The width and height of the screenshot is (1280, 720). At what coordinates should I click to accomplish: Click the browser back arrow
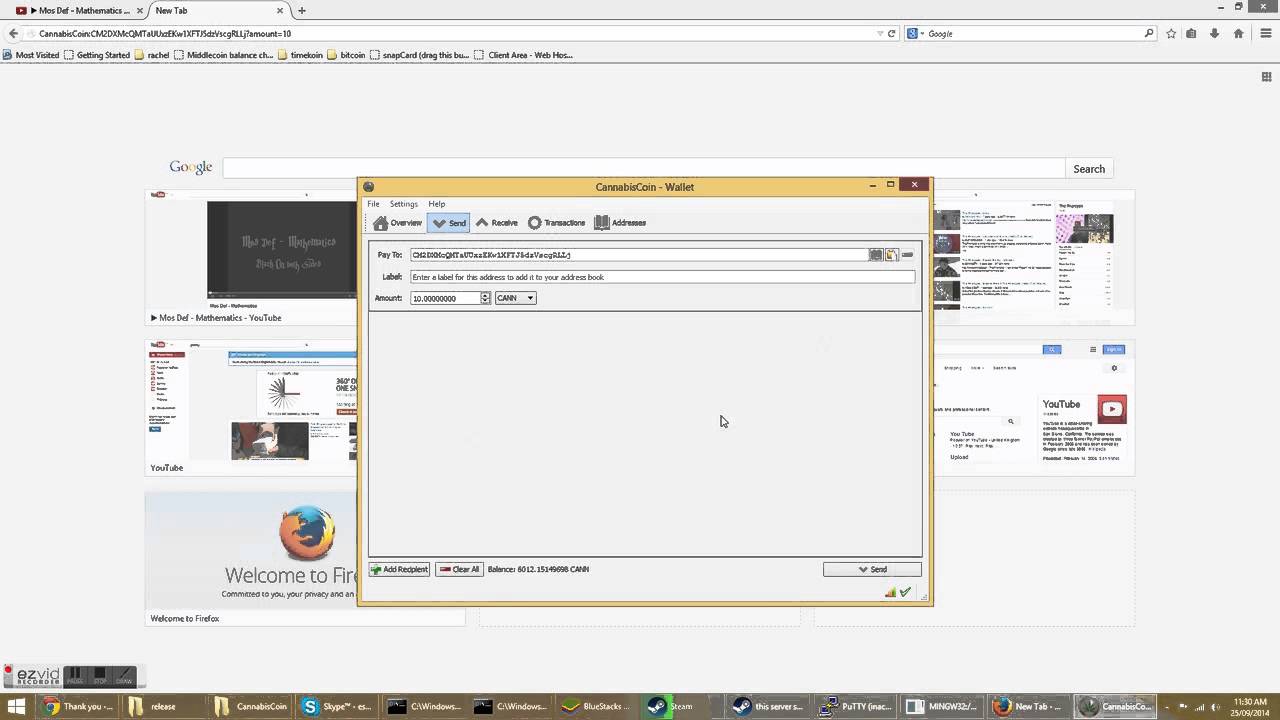(13, 33)
